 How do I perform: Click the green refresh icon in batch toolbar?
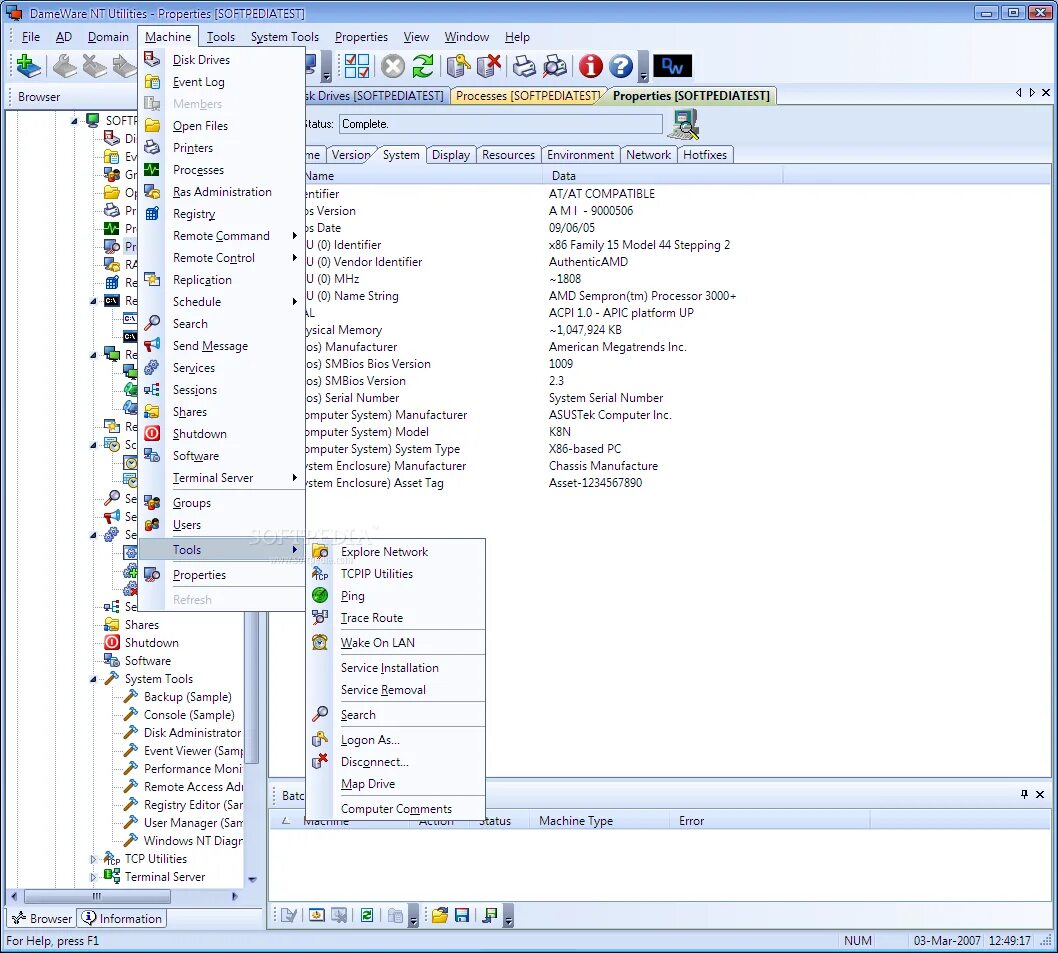(367, 915)
